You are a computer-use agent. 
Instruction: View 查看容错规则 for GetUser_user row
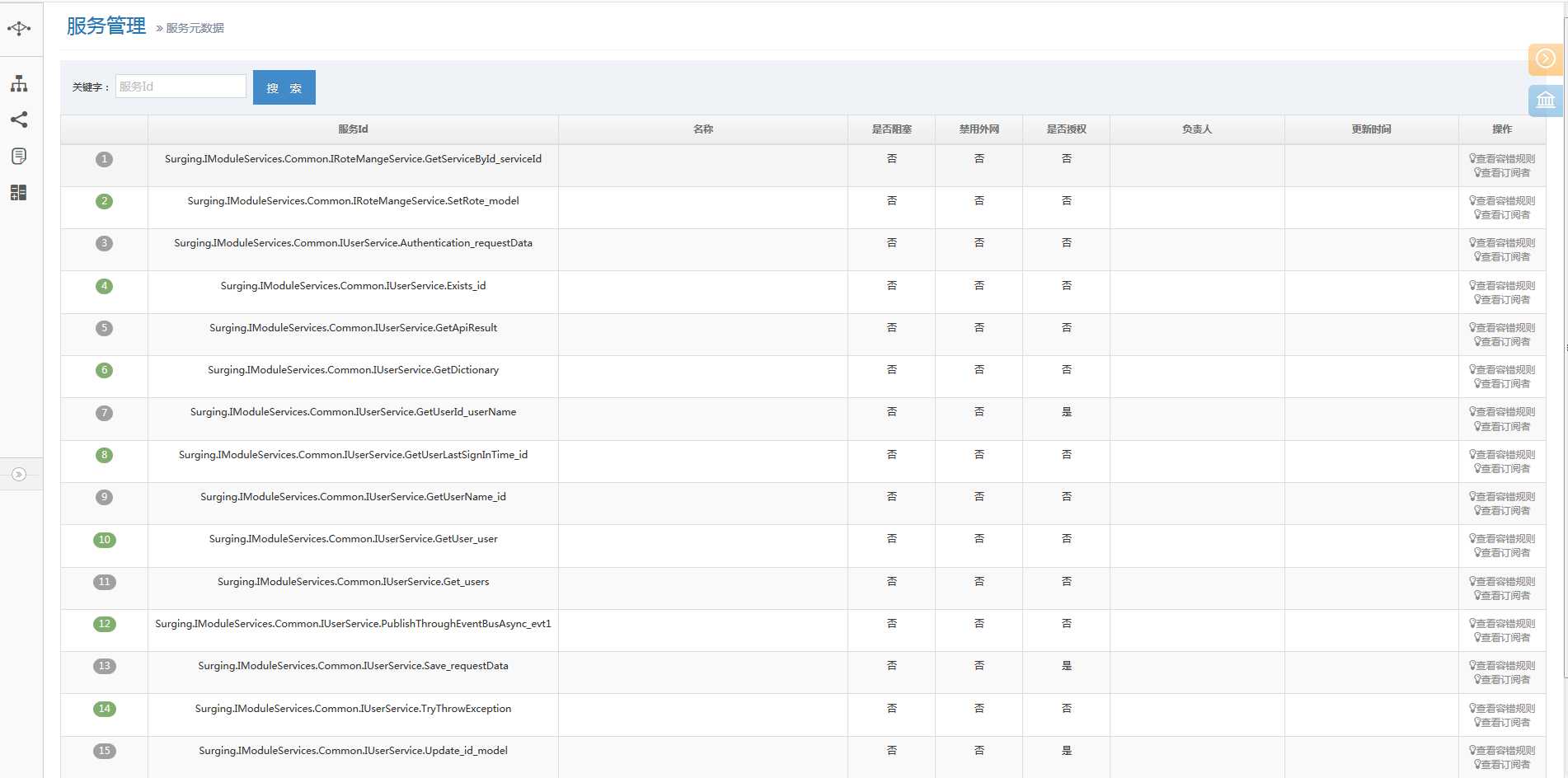tap(1502, 538)
